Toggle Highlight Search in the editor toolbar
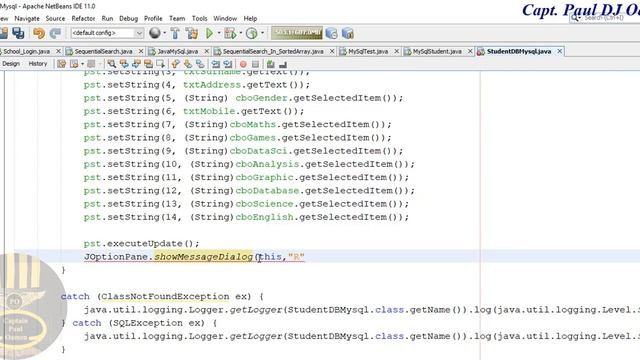The width and height of the screenshot is (640, 360). pos(148,64)
